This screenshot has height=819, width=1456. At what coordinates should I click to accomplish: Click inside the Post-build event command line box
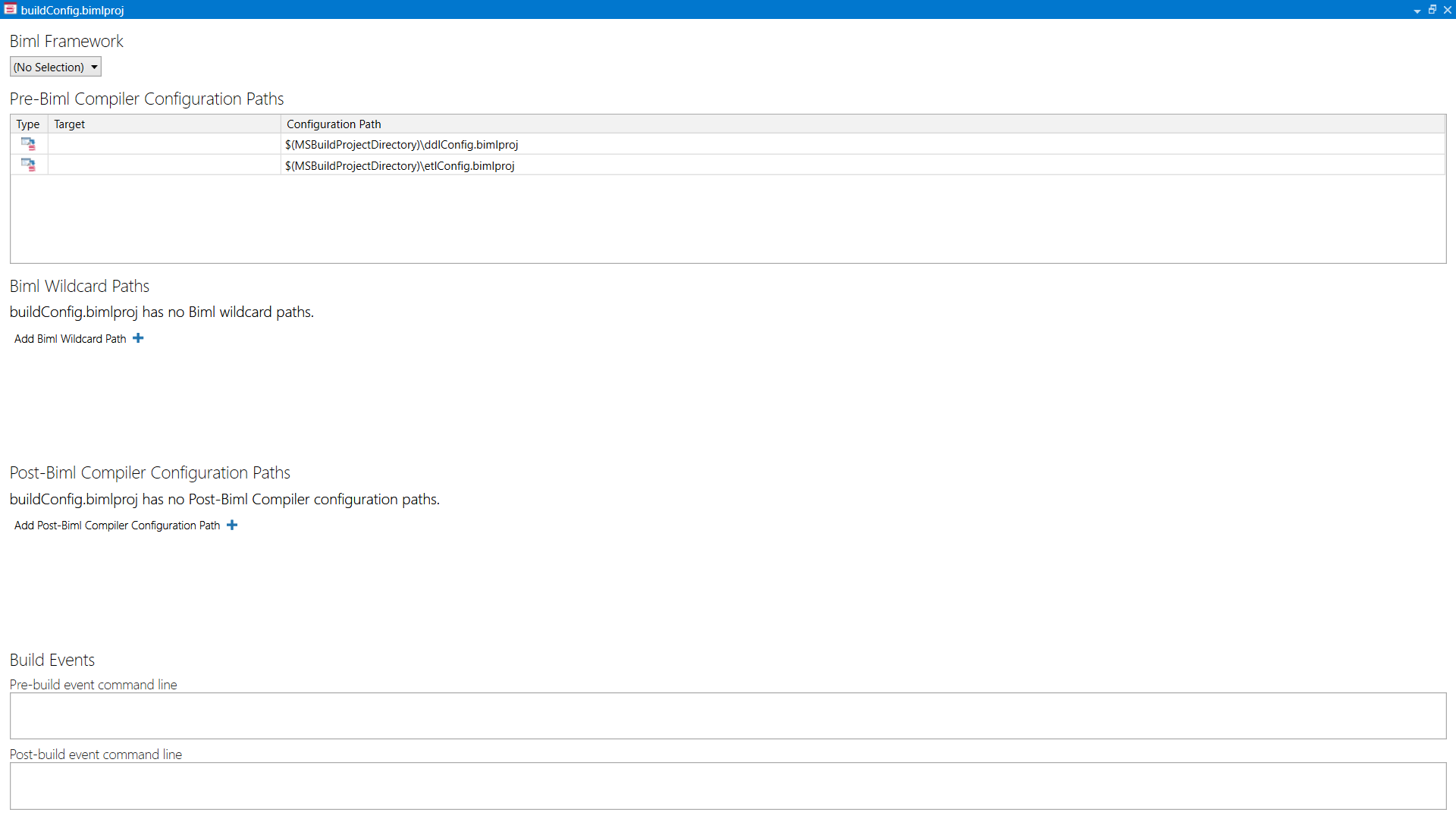(728, 786)
